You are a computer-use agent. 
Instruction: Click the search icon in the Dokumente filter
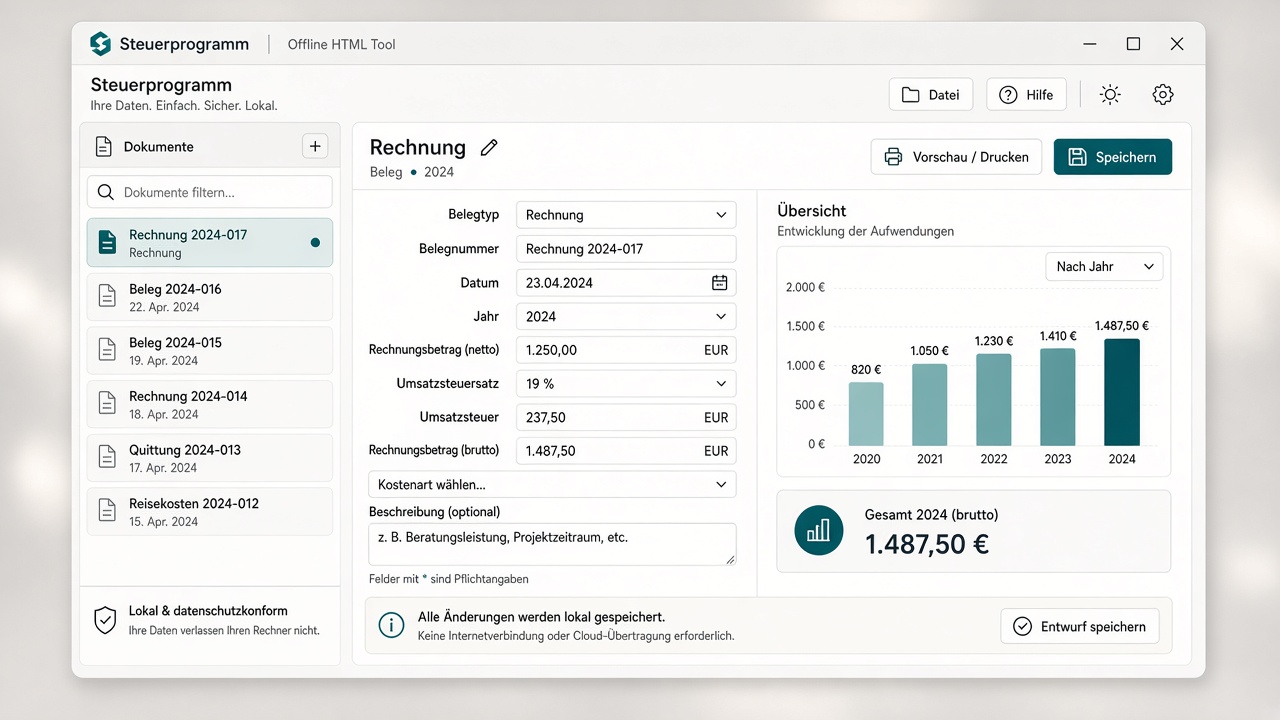[105, 192]
